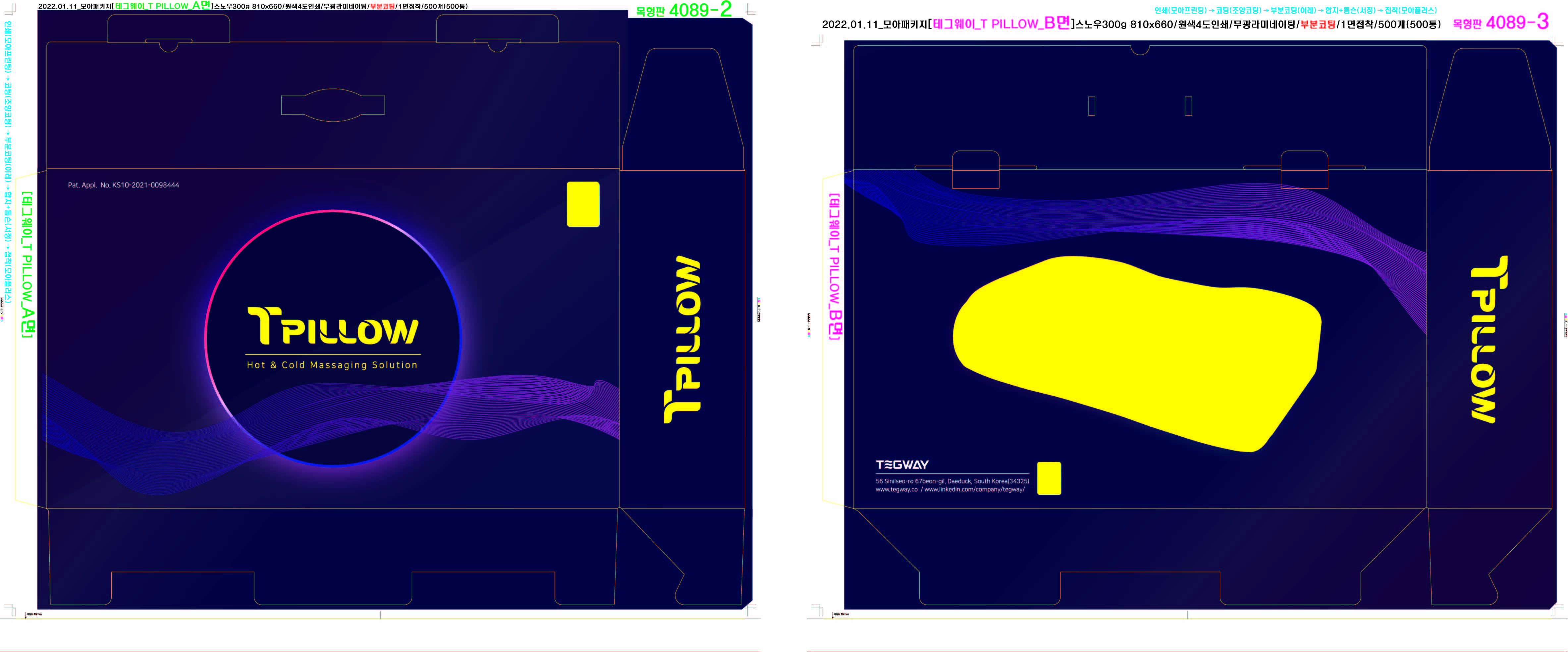1568x652 pixels.
Task: Click the yellow rounded rectangle near the patent text
Action: point(583,204)
